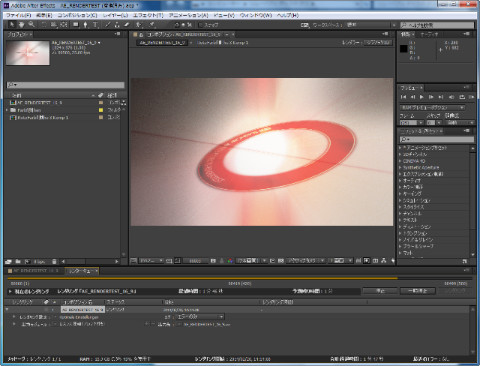Click the Pause render button
The height and width of the screenshot is (366, 480).
[x=418, y=291]
